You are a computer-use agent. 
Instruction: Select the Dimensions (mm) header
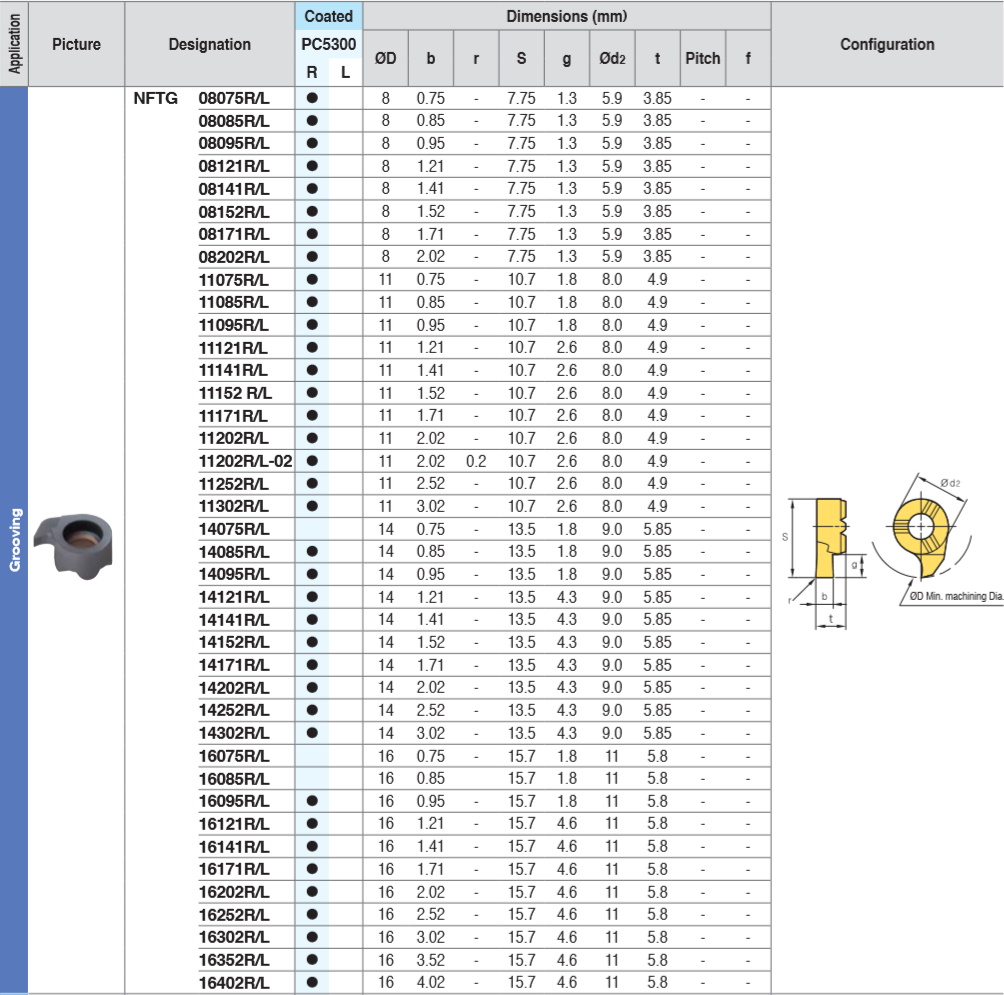pos(566,16)
